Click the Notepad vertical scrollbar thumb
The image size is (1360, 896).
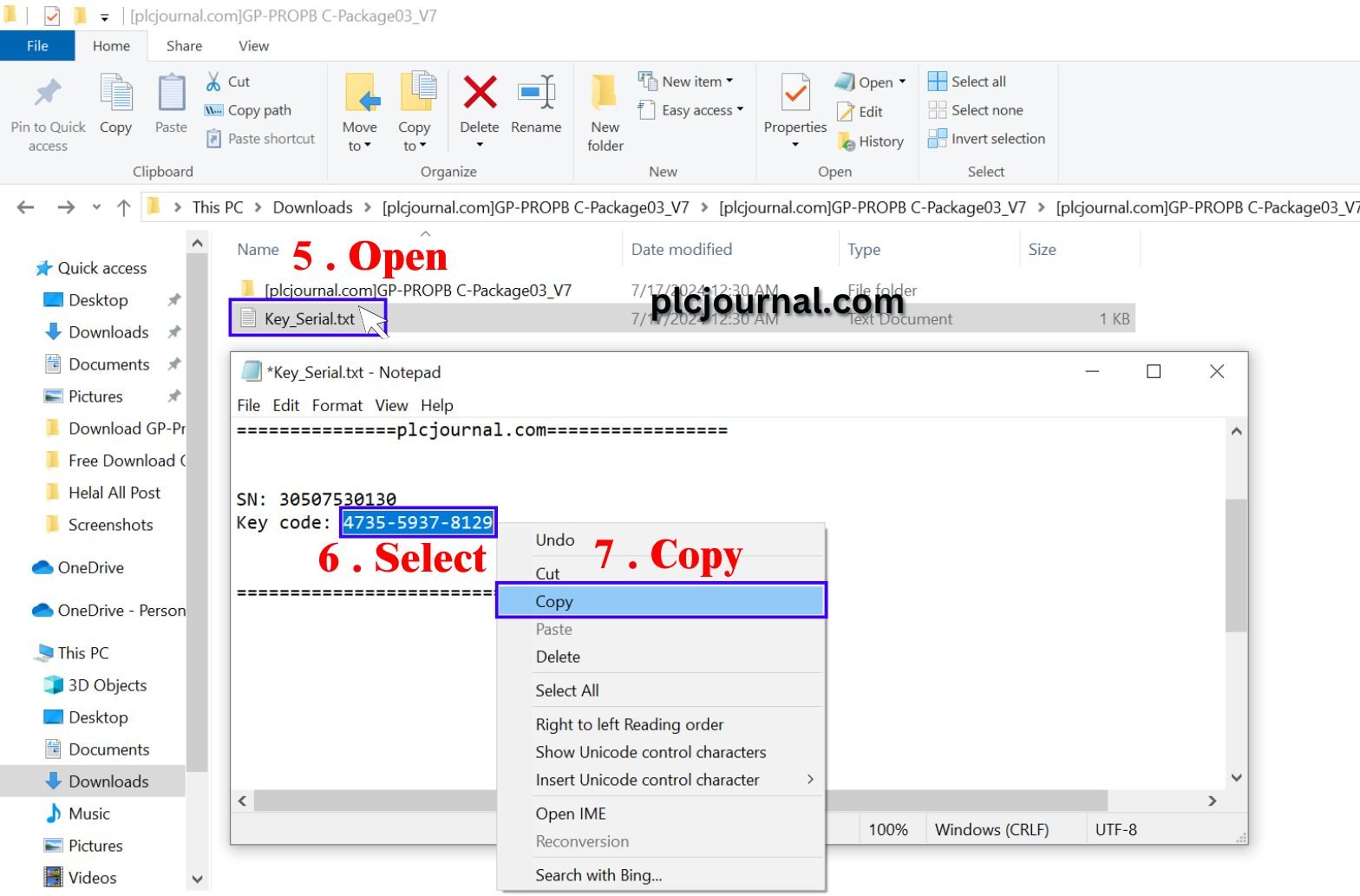(x=1236, y=564)
